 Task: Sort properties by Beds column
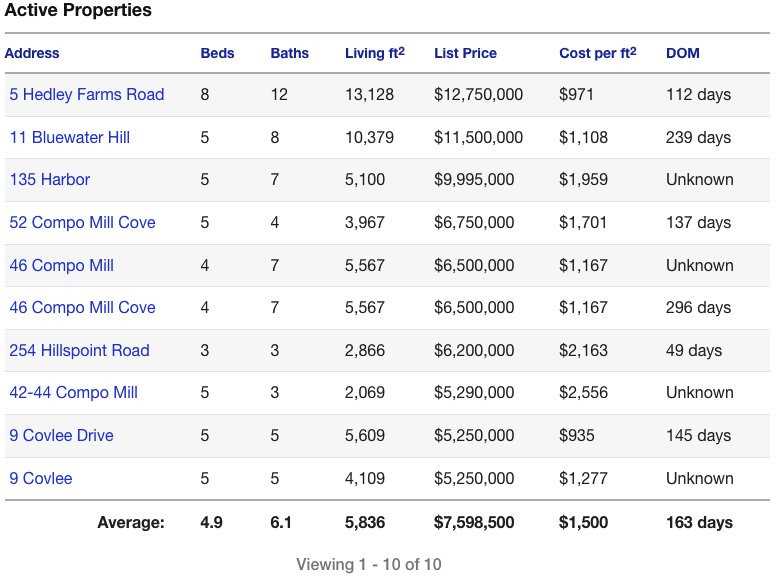click(x=217, y=53)
